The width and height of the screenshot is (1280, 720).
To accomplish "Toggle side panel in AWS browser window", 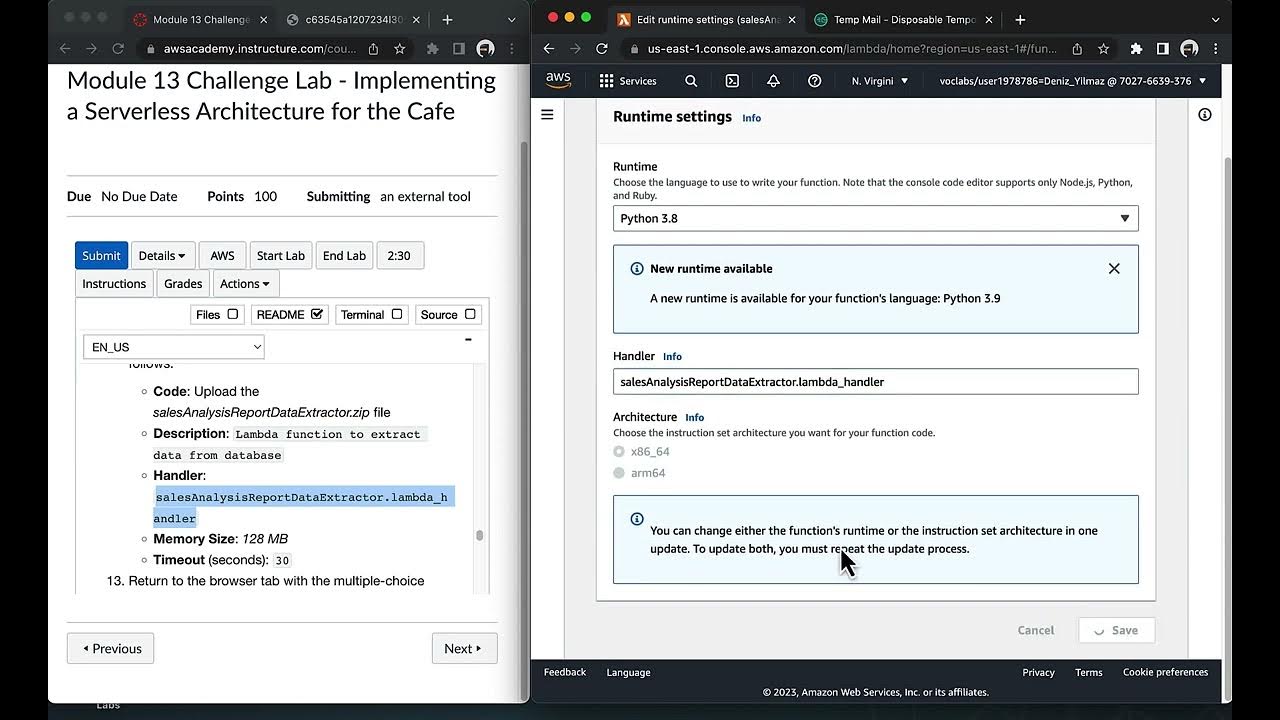I will [x=1162, y=48].
